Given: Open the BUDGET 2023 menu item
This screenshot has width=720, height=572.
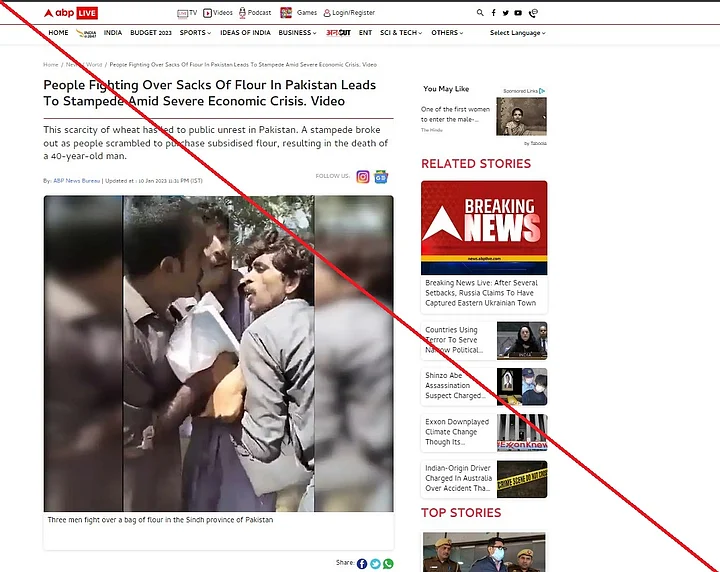Looking at the screenshot, I should (151, 33).
